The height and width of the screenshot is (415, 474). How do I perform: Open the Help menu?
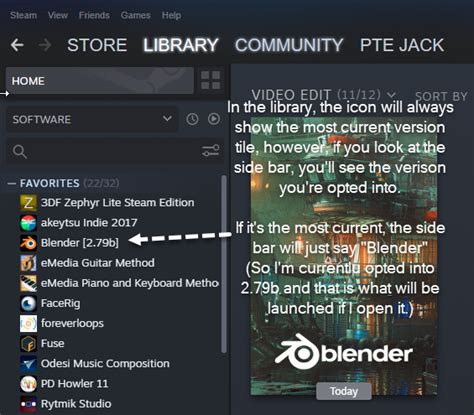pyautogui.click(x=171, y=15)
